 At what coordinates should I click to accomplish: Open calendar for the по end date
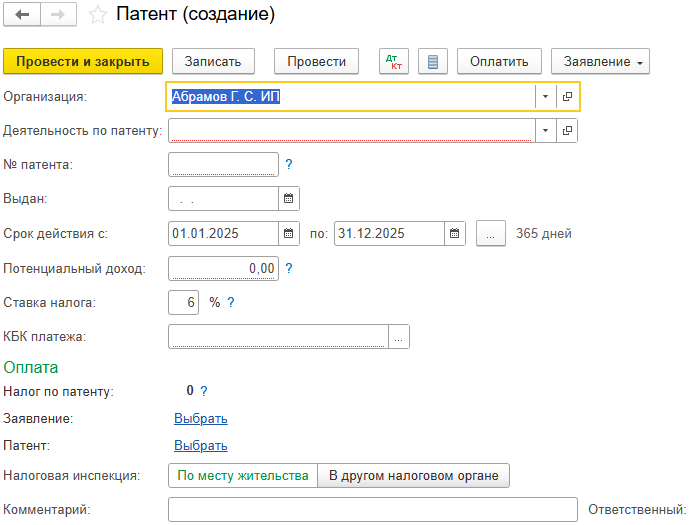click(x=455, y=233)
